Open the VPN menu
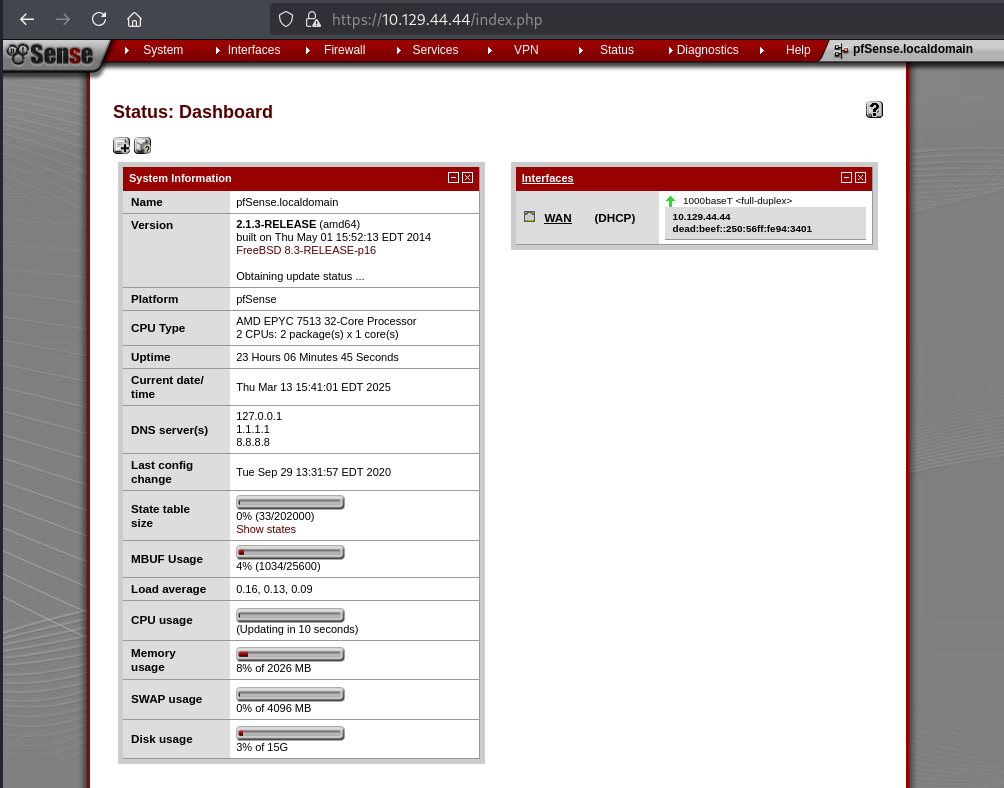1004x788 pixels. tap(526, 50)
